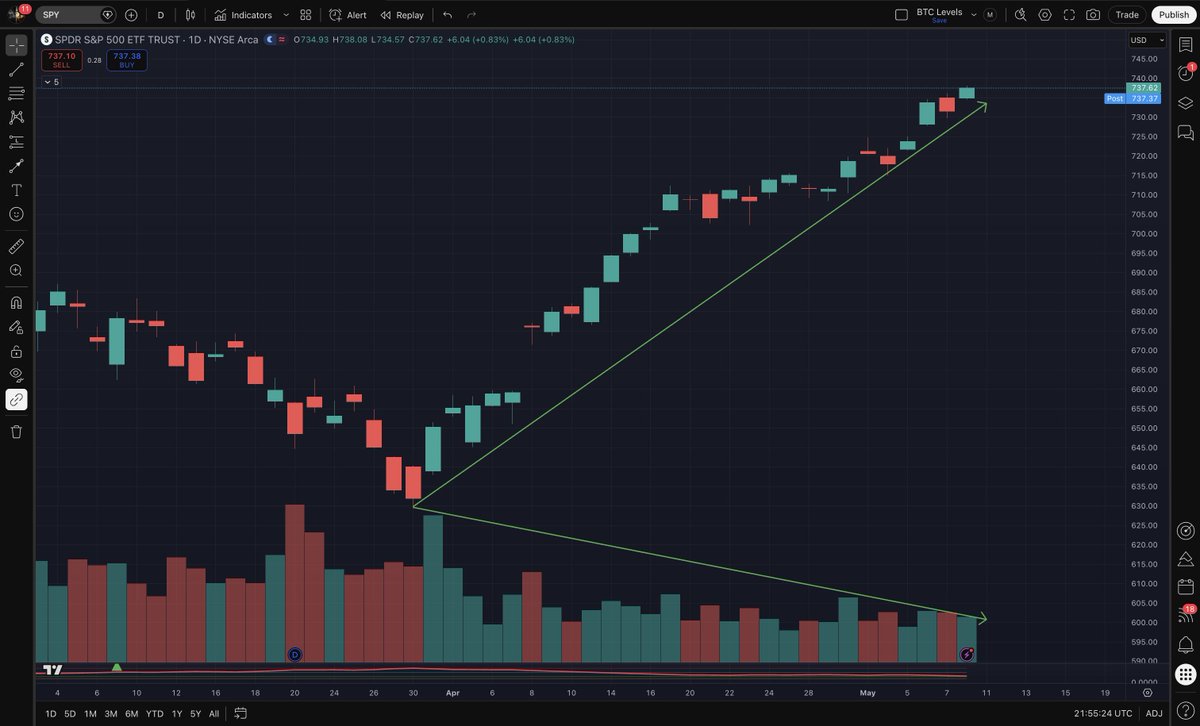Toggle lock all drawings

[16, 351]
